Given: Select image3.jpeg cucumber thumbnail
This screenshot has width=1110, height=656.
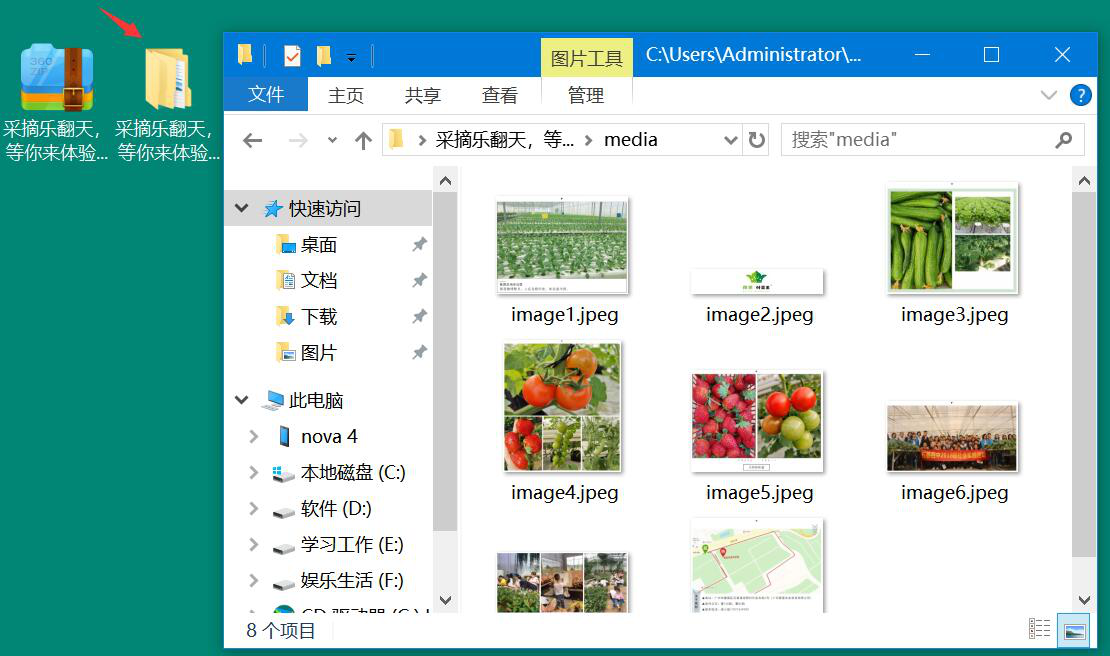Looking at the screenshot, I should (952, 238).
